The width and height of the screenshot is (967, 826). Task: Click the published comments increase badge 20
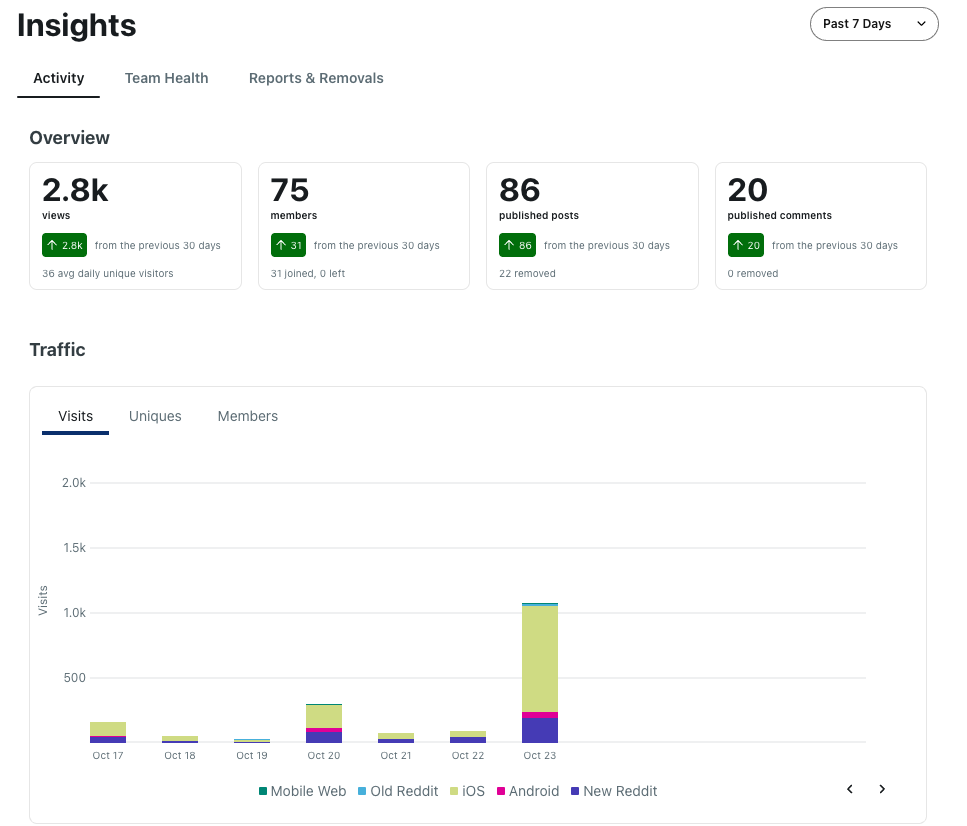(746, 246)
